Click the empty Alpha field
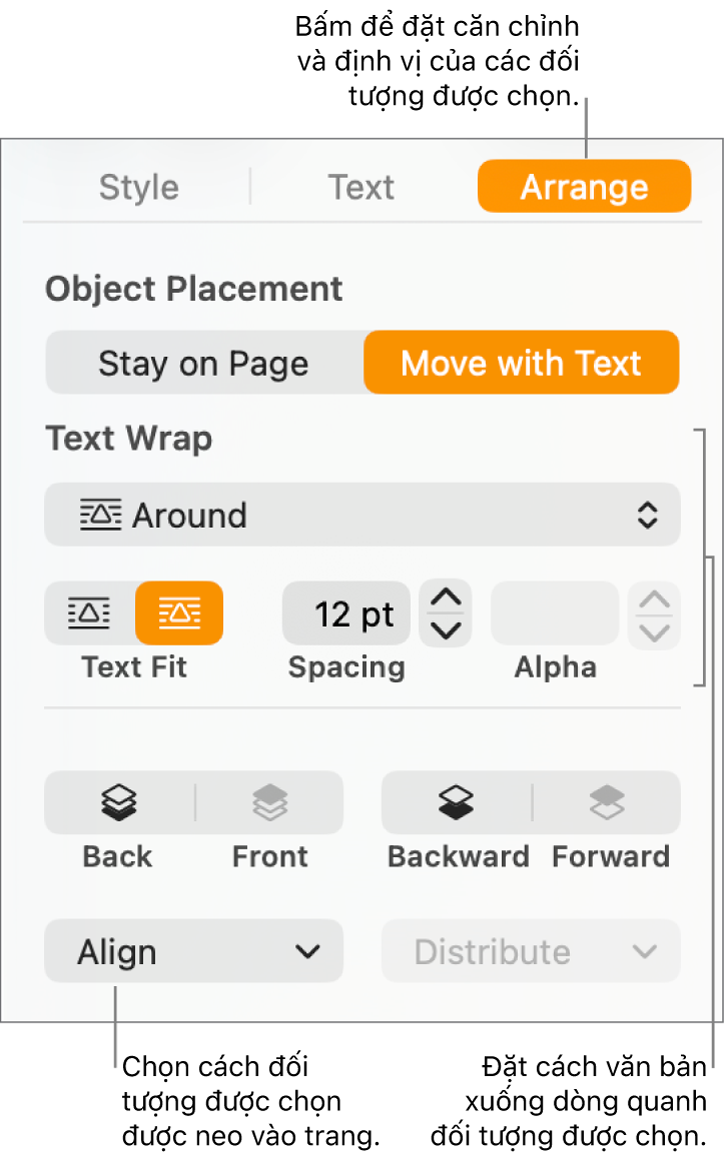 554,613
